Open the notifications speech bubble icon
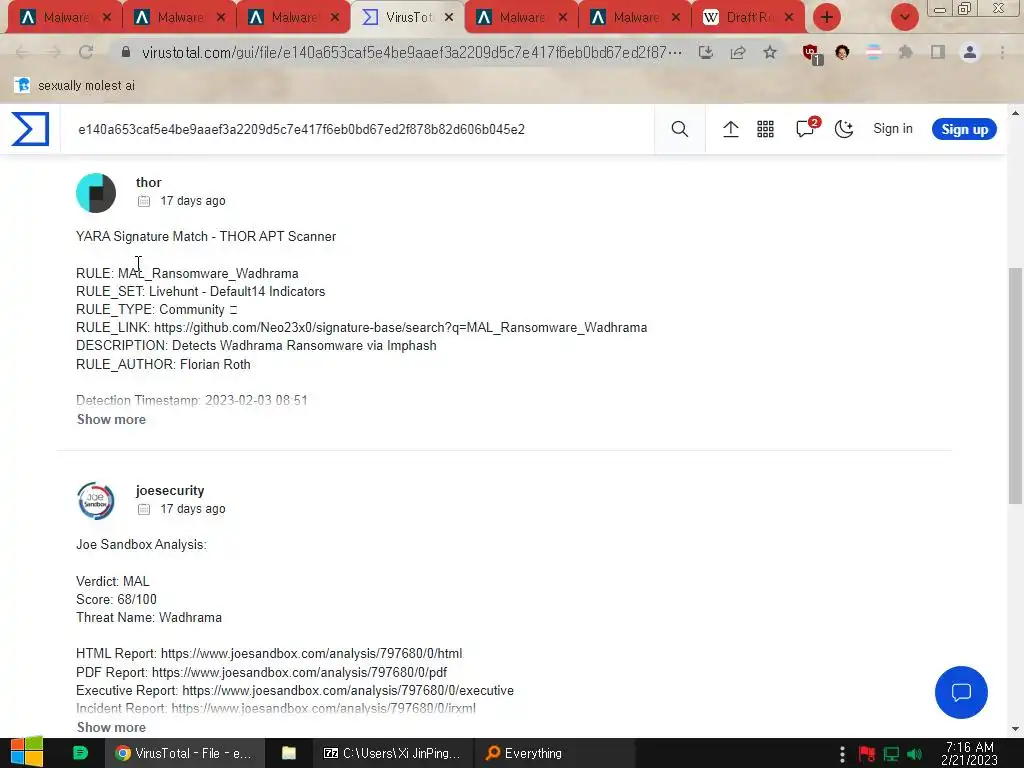This screenshot has height=768, width=1024. tap(806, 128)
